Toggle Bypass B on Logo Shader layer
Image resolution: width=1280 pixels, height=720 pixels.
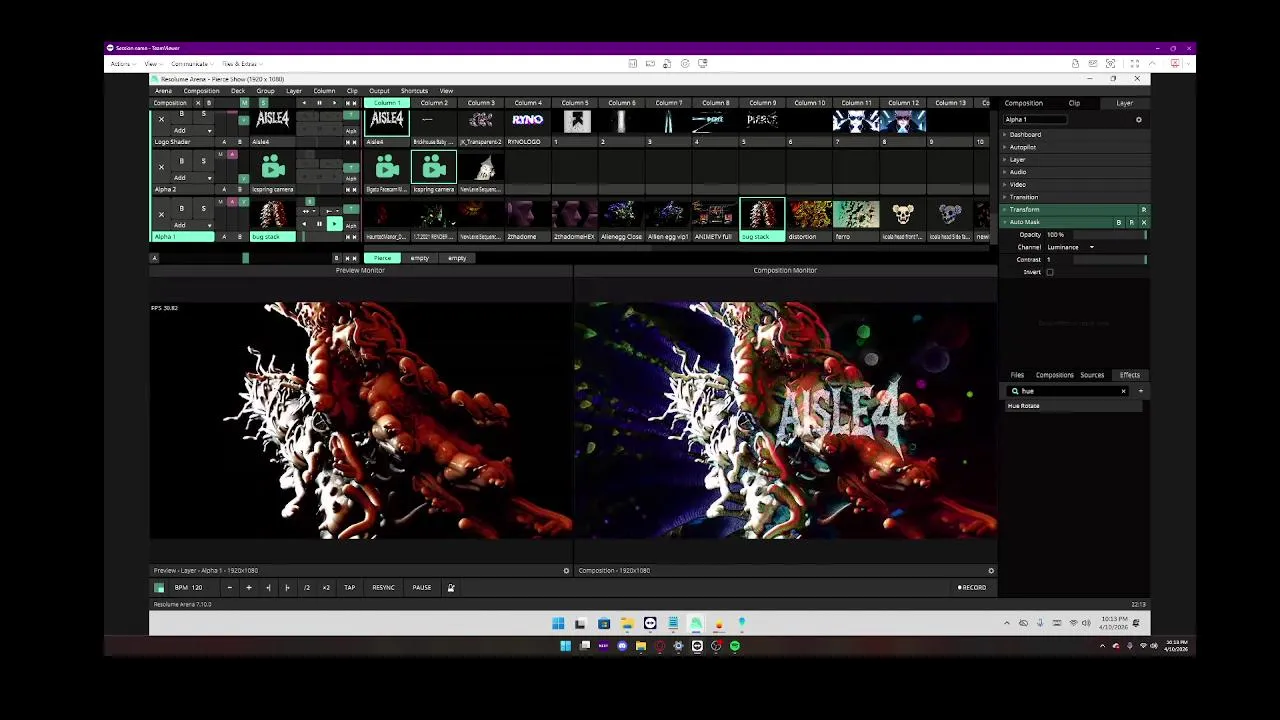[x=182, y=114]
